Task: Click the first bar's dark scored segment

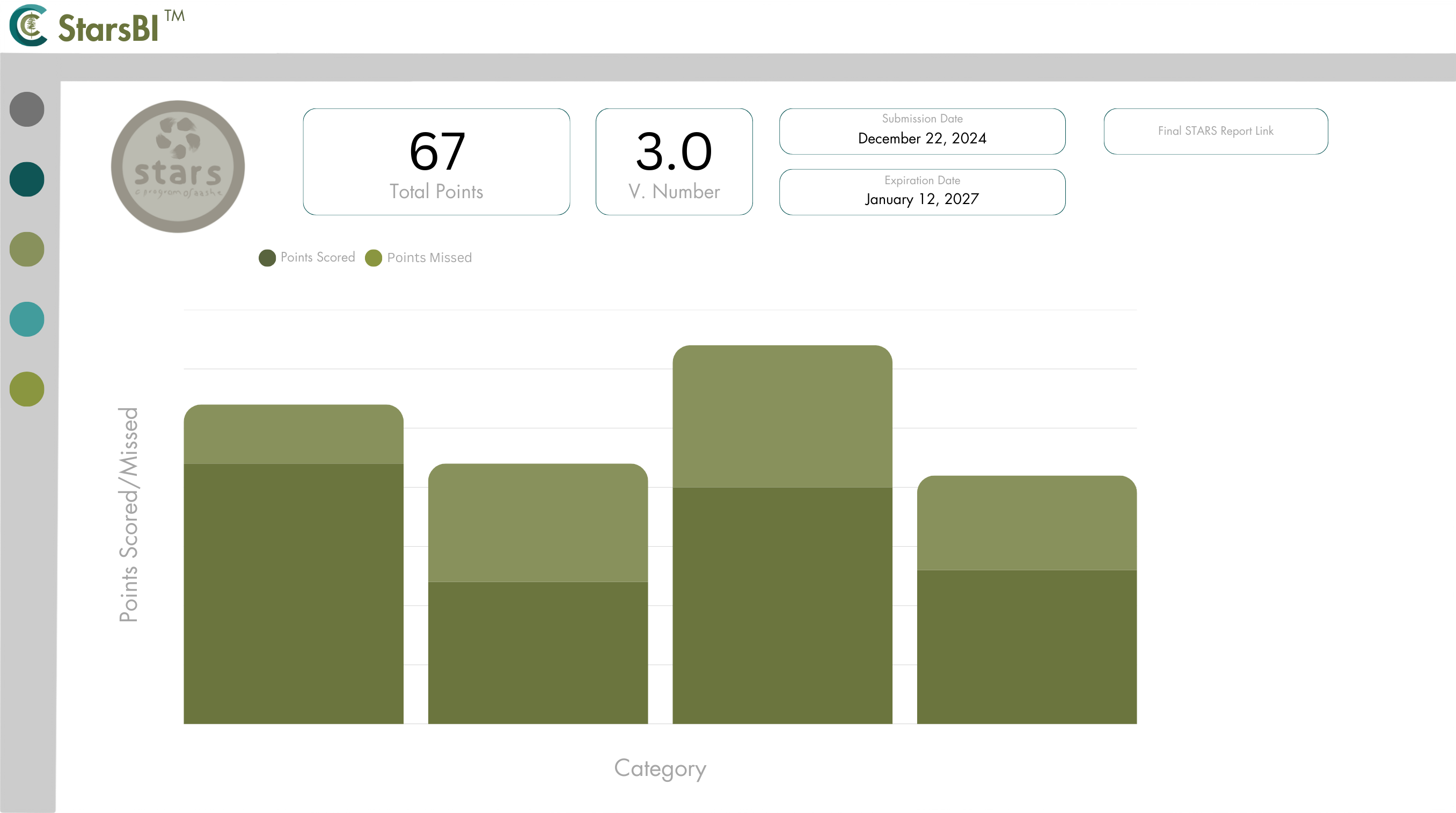Action: pos(294,593)
